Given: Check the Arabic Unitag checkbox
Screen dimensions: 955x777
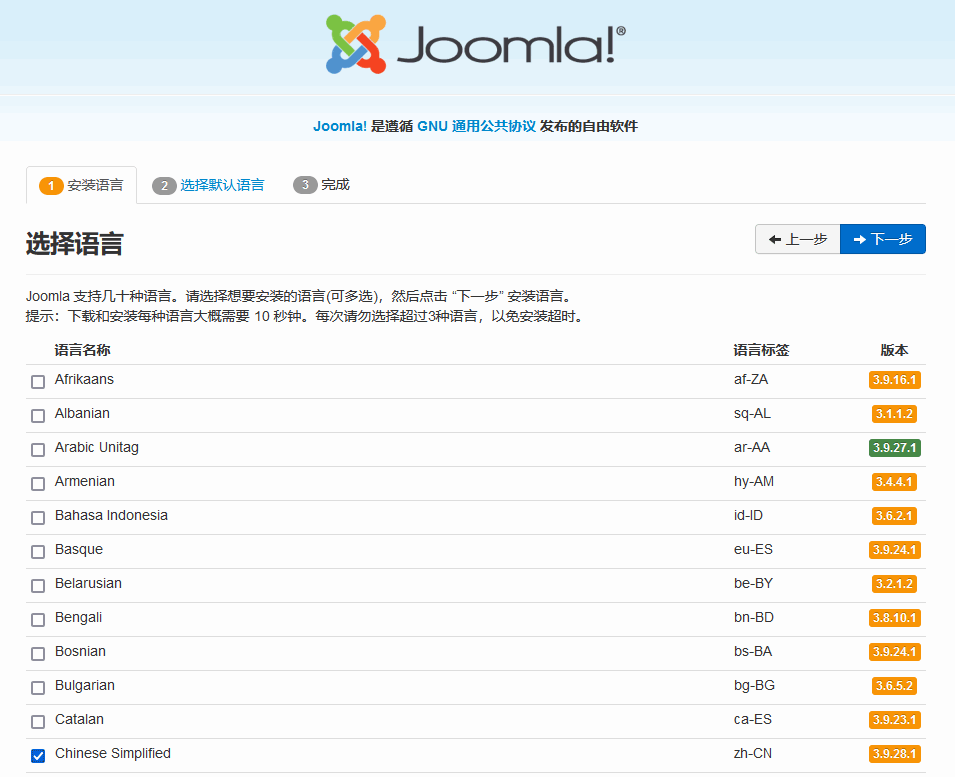Looking at the screenshot, I should tap(38, 450).
